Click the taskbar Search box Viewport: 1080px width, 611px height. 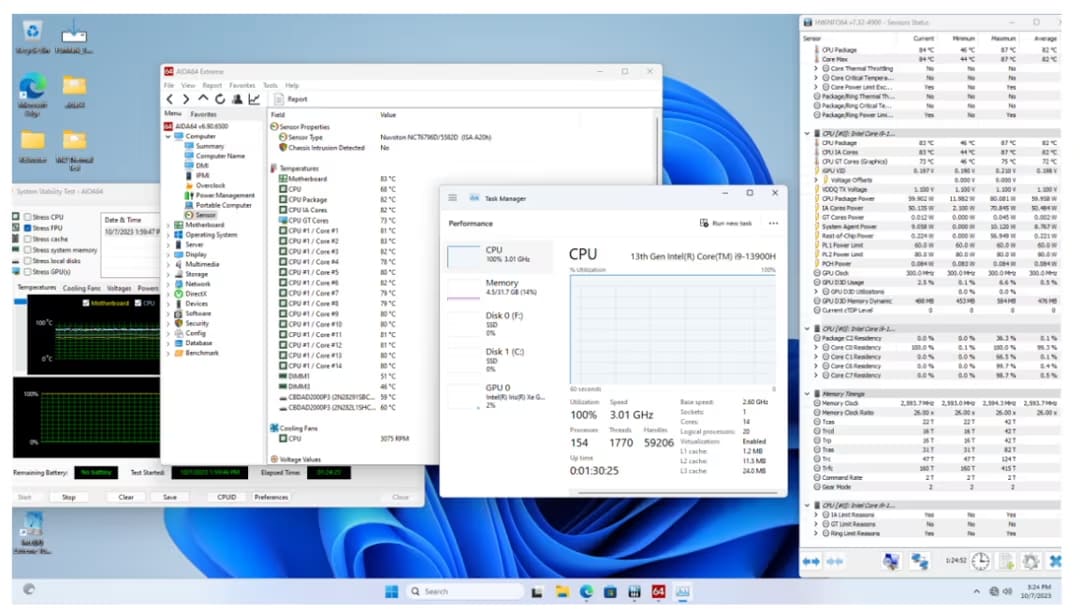[x=465, y=592]
